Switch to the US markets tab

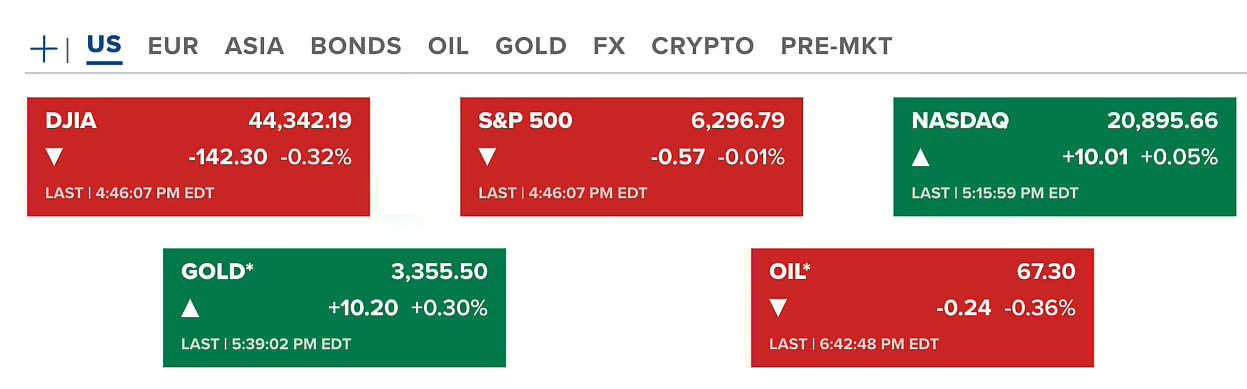pyautogui.click(x=104, y=46)
